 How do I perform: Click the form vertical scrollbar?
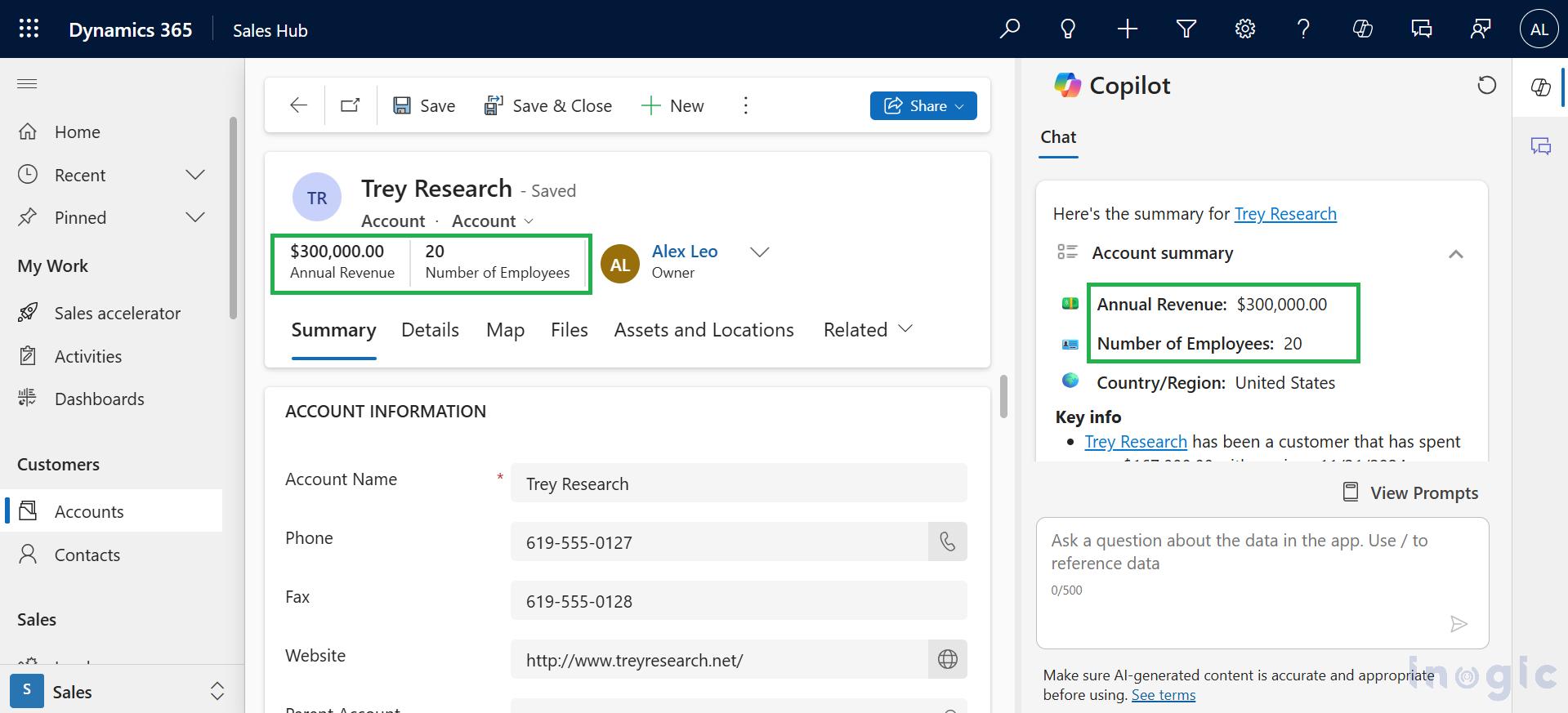(1003, 396)
